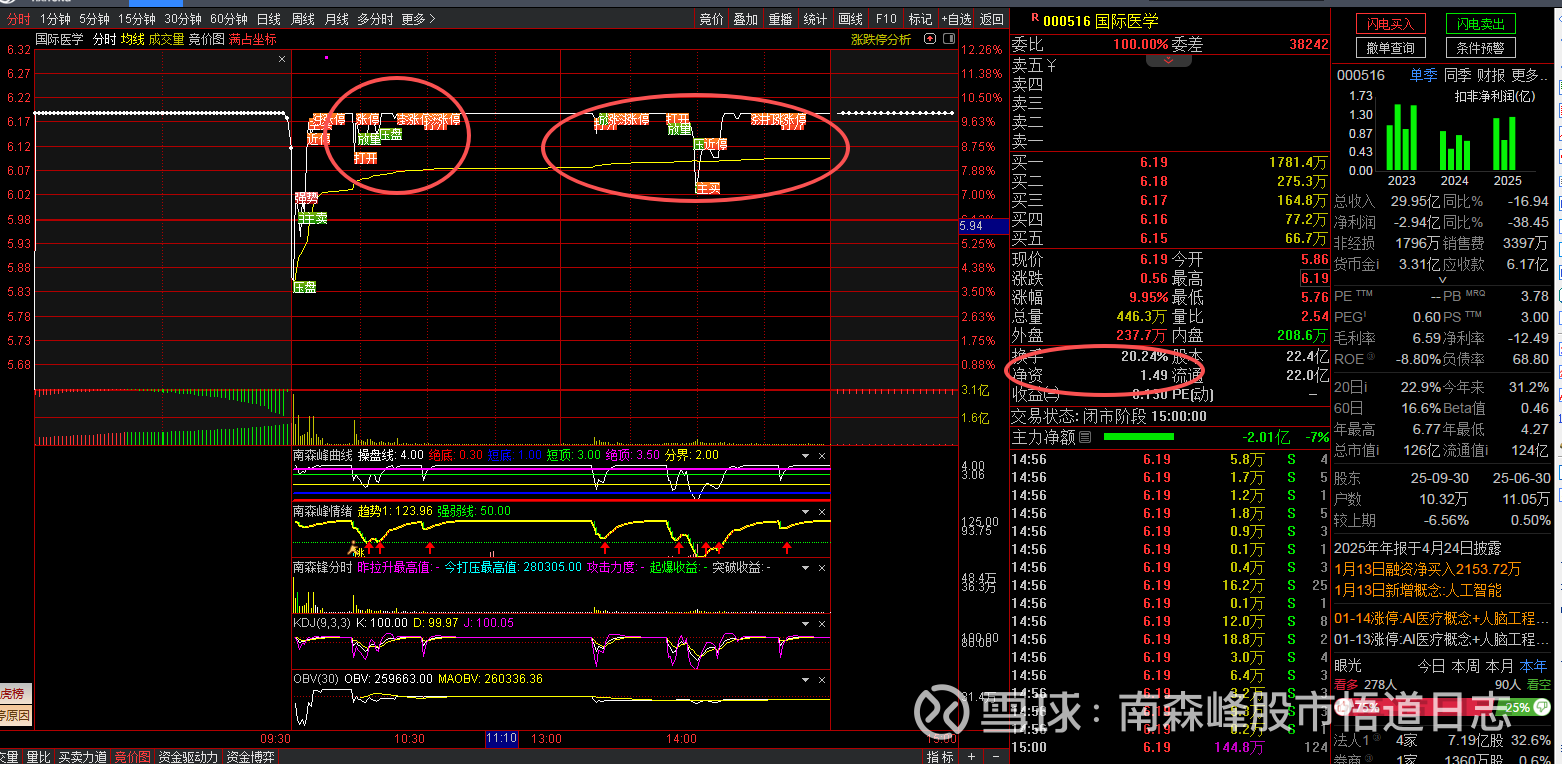Open the 更多 timeframe dropdown

418,19
